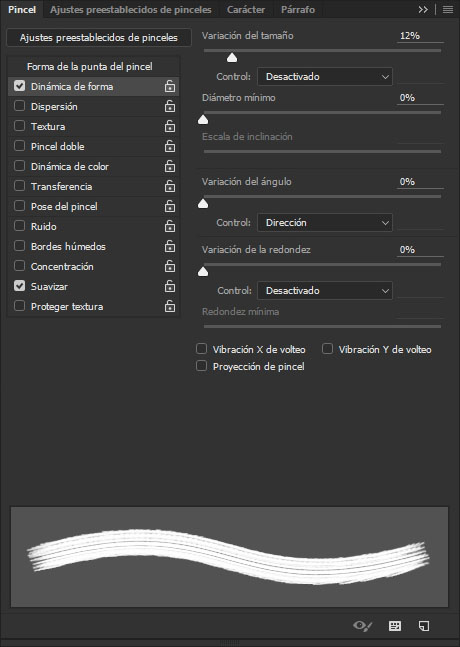
Task: Switch to the Carácter tab
Action: 246,9
